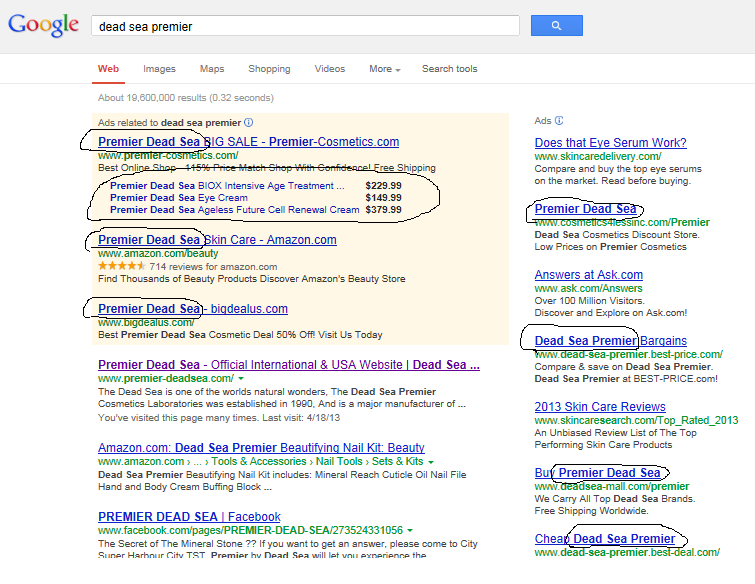755x584 pixels.
Task: Open 'Answers at Ask.com' ad
Action: pyautogui.click(x=589, y=275)
